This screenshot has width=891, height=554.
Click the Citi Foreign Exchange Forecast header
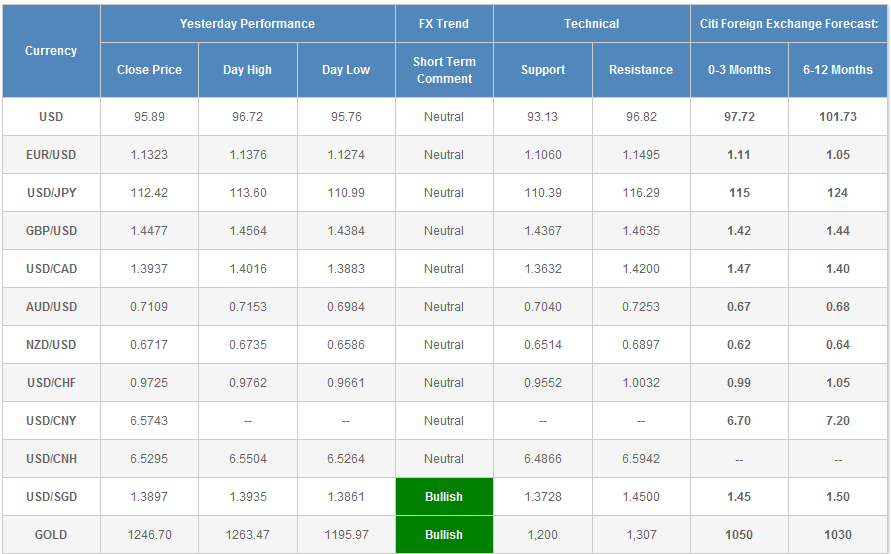click(789, 24)
